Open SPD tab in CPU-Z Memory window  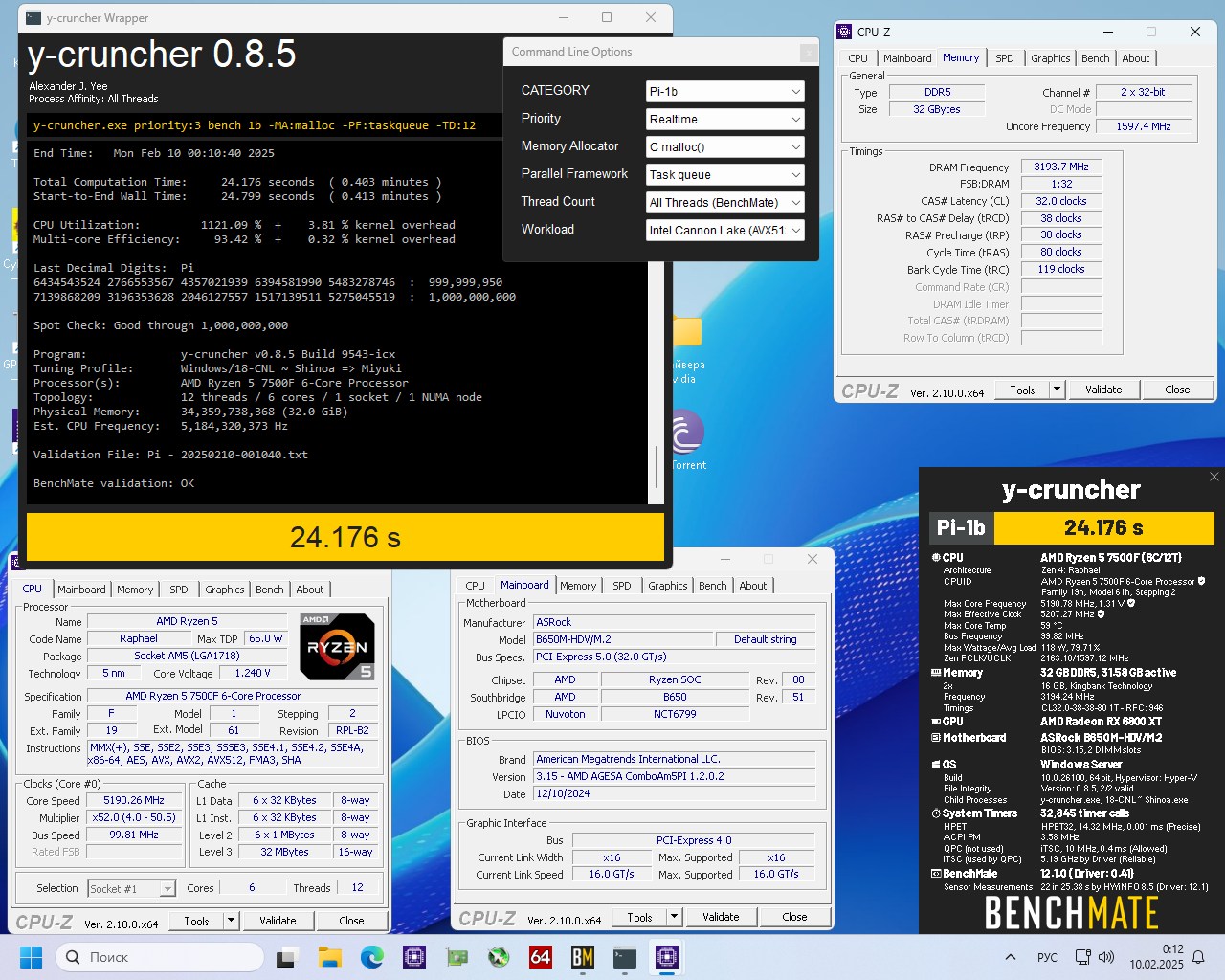(1004, 58)
